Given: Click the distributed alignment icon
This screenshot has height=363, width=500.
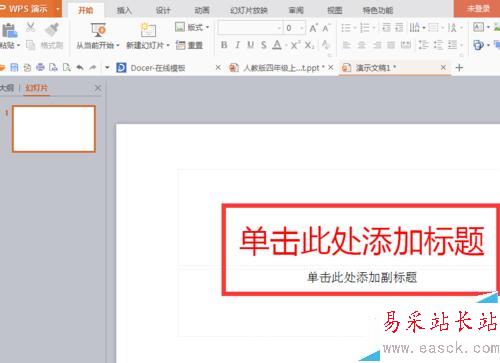Looking at the screenshot, I should (406, 45).
